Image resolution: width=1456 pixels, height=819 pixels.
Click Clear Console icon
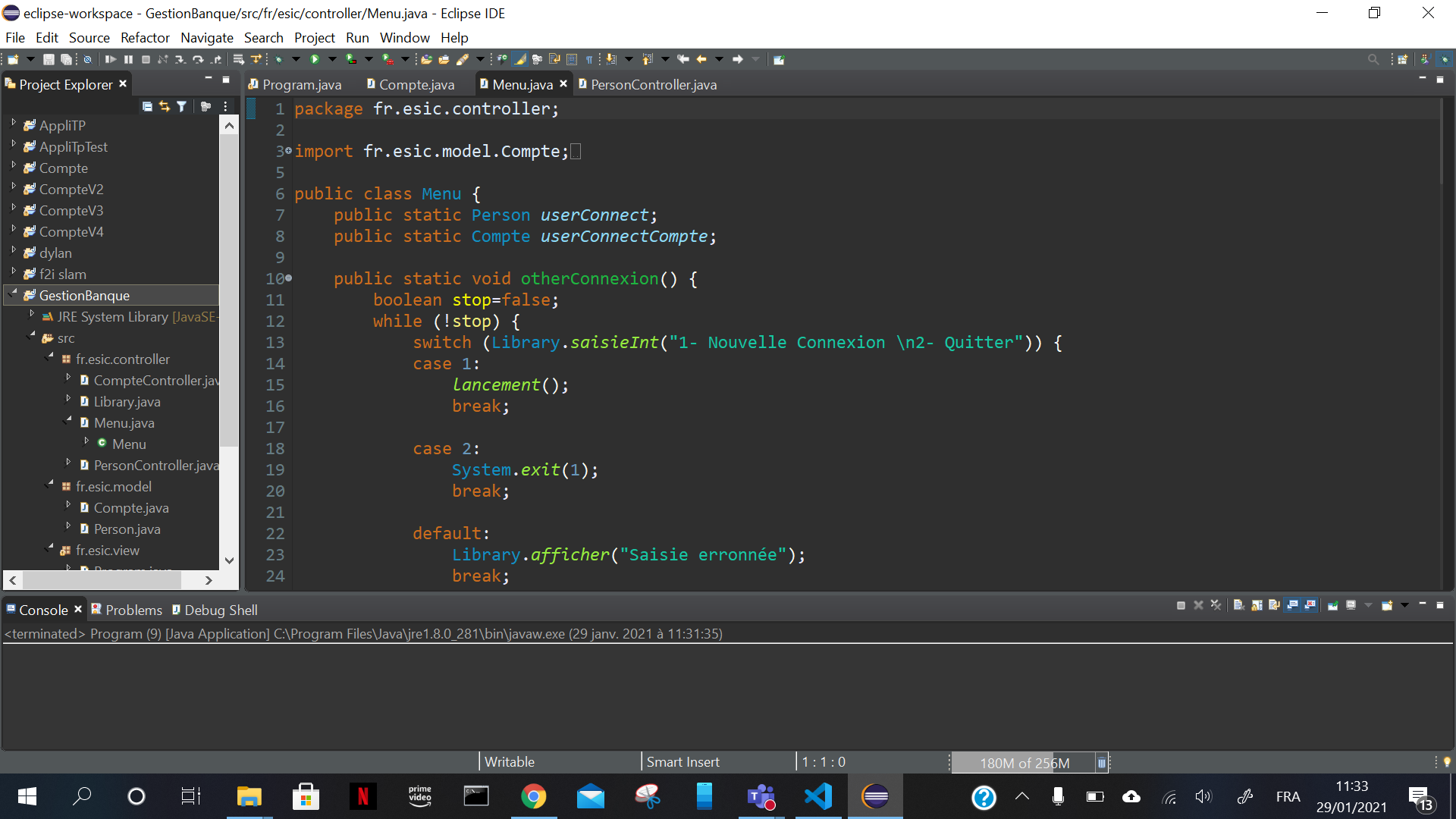(x=1238, y=605)
